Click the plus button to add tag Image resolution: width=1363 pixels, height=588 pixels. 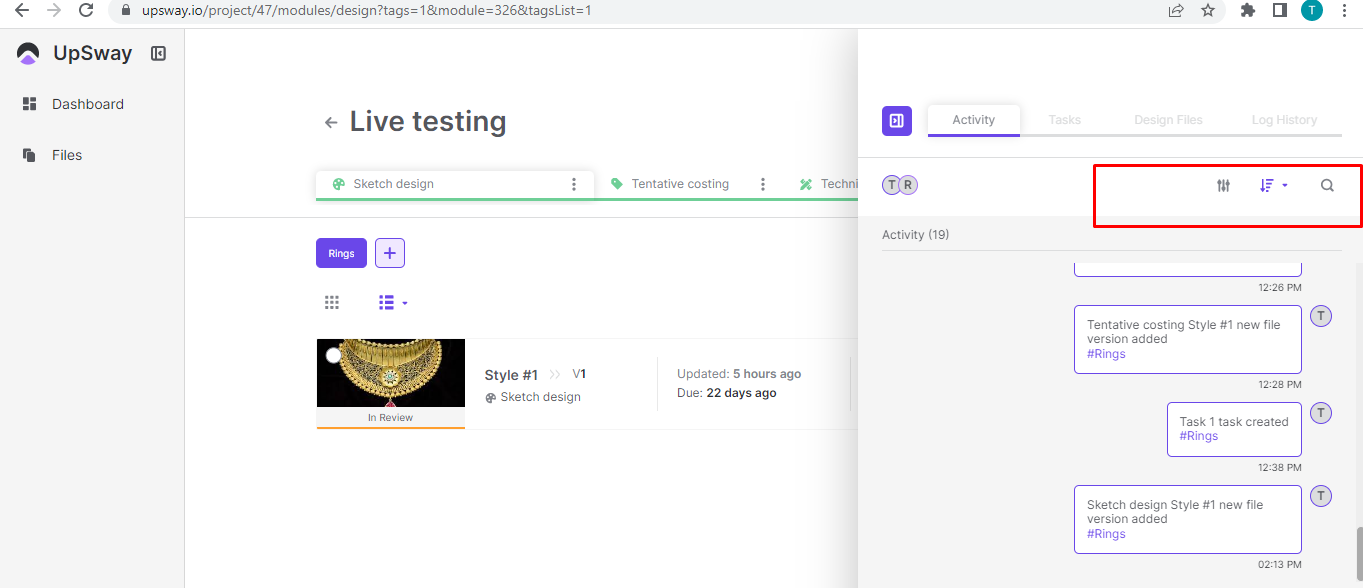tap(390, 253)
